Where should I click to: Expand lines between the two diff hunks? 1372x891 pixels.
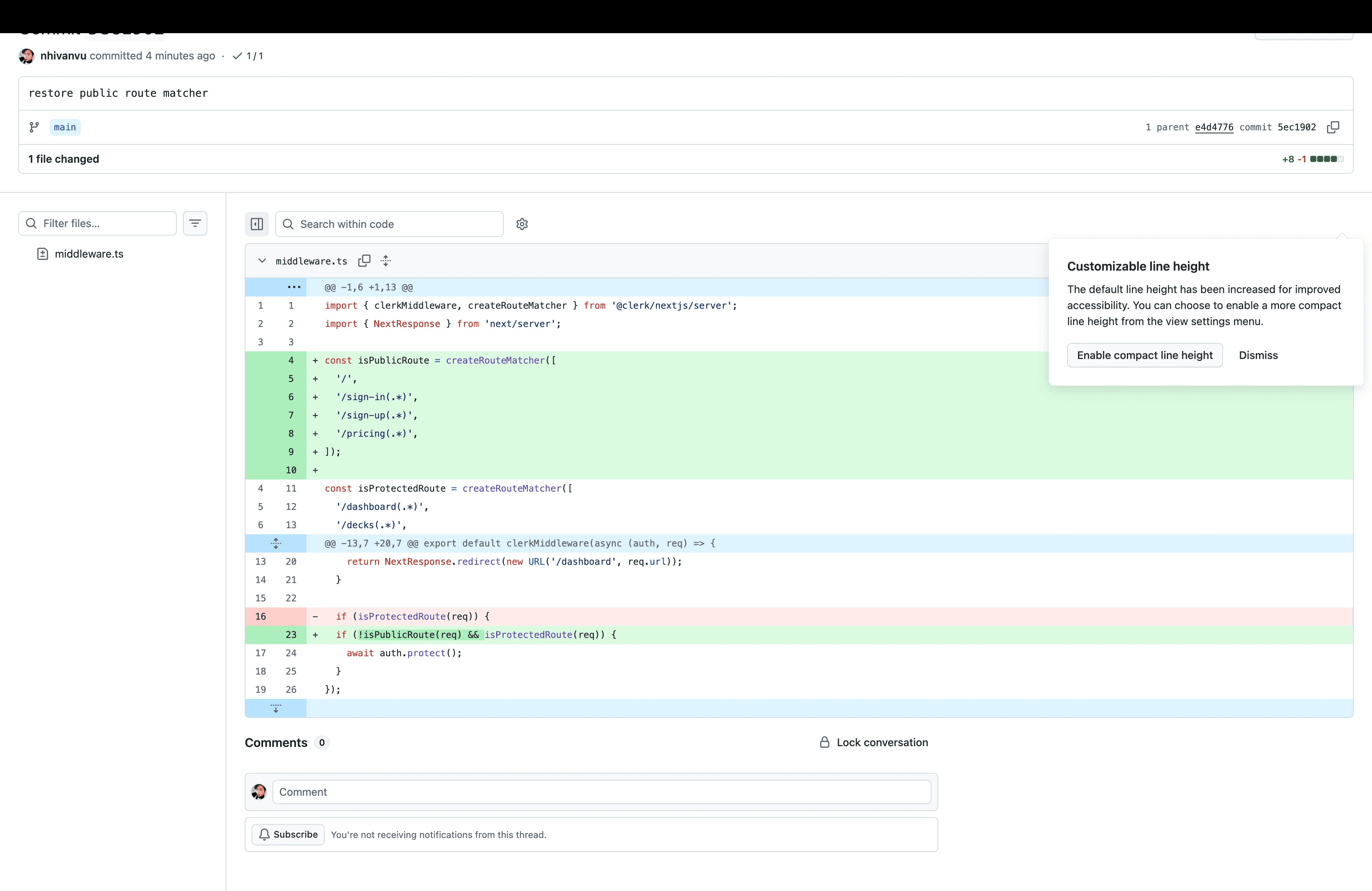276,543
